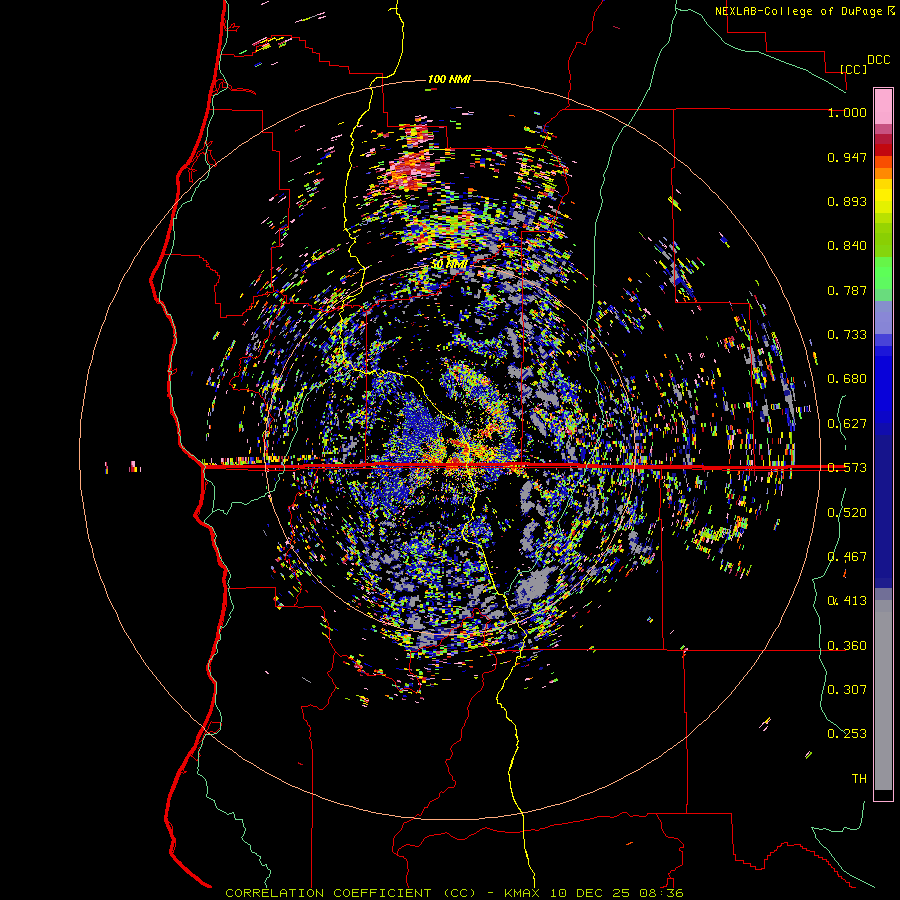Screen dimensions: 900x900
Task: Click the 0.307 color scale value
Action: click(x=847, y=690)
